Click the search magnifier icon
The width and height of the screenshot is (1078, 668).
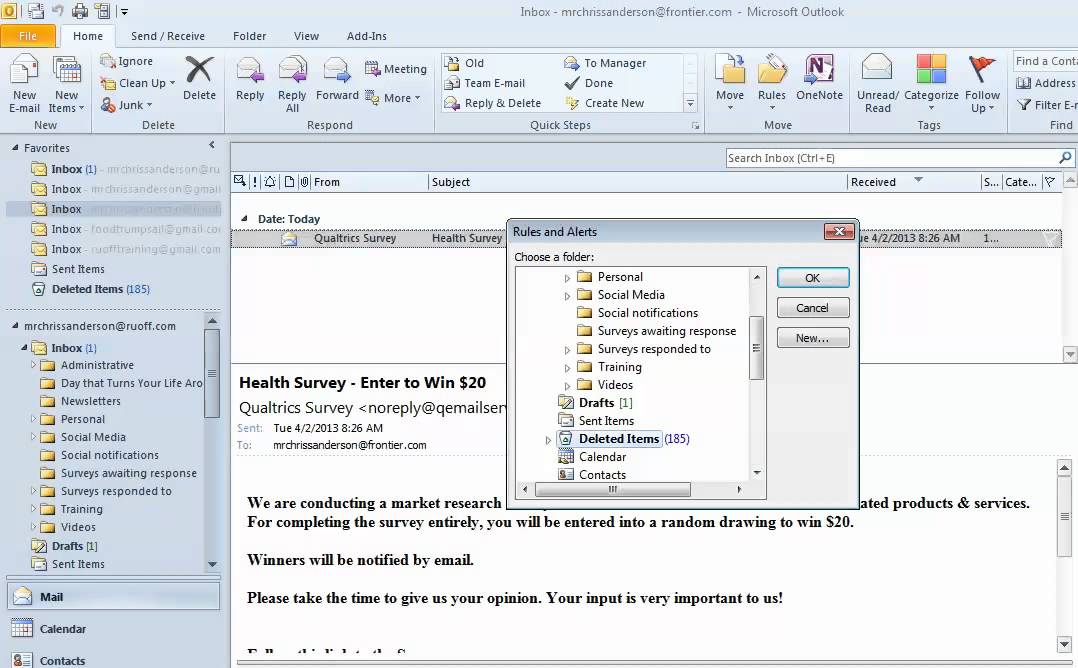1066,158
